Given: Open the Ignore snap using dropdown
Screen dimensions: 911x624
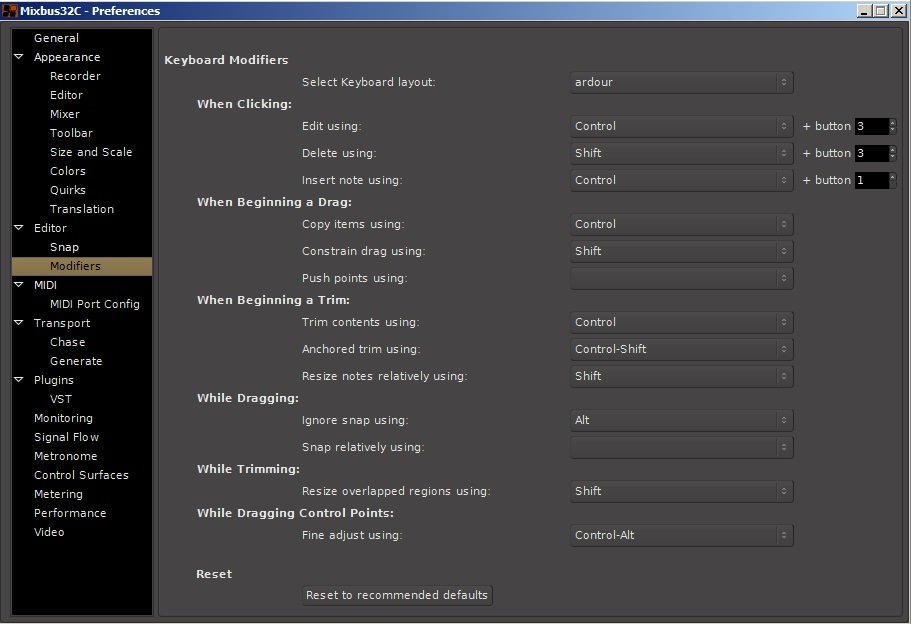Looking at the screenshot, I should (682, 420).
